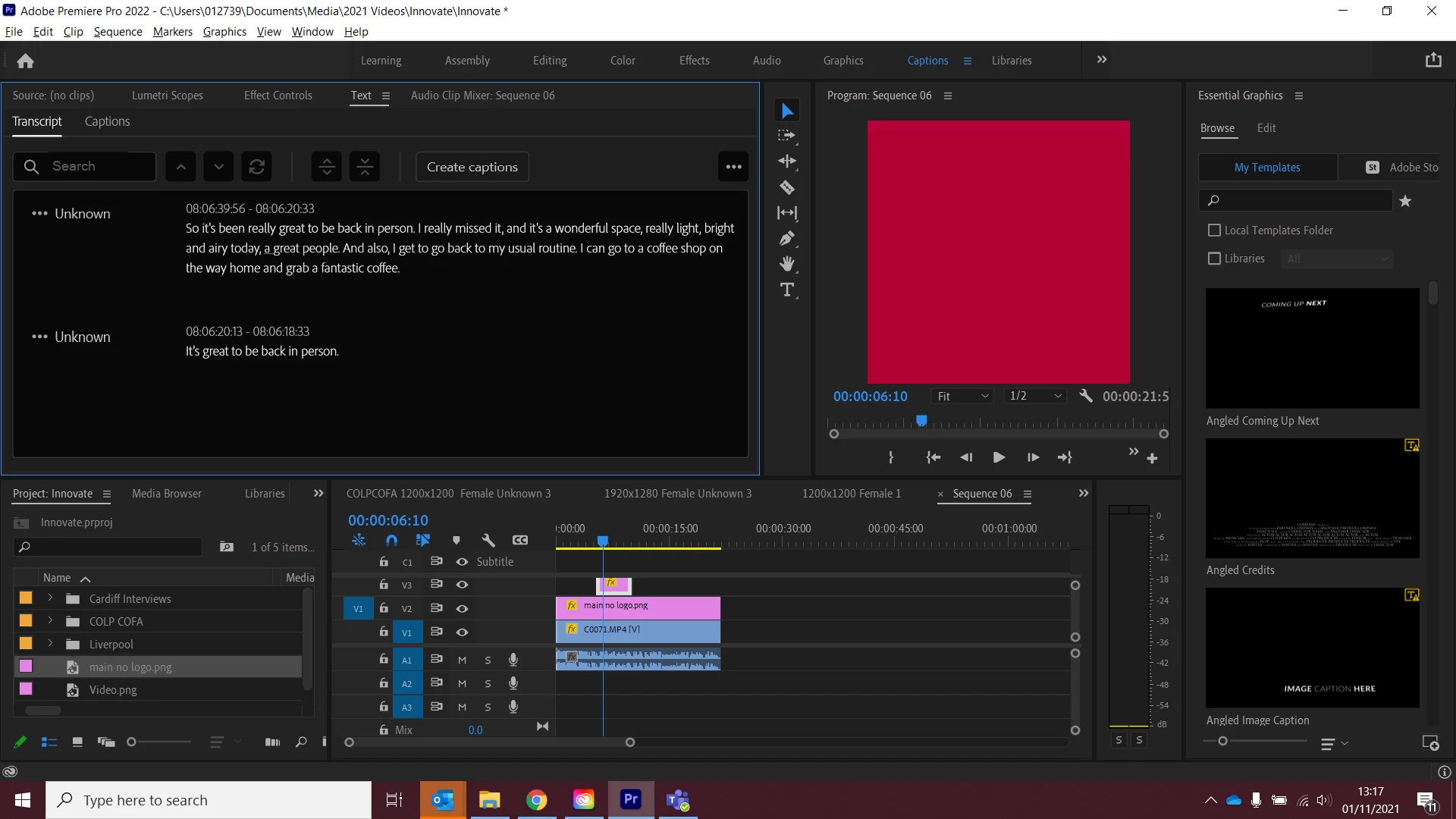1456x819 pixels.
Task: Click Angled Coming Up Next template thumbnail
Action: [1312, 348]
